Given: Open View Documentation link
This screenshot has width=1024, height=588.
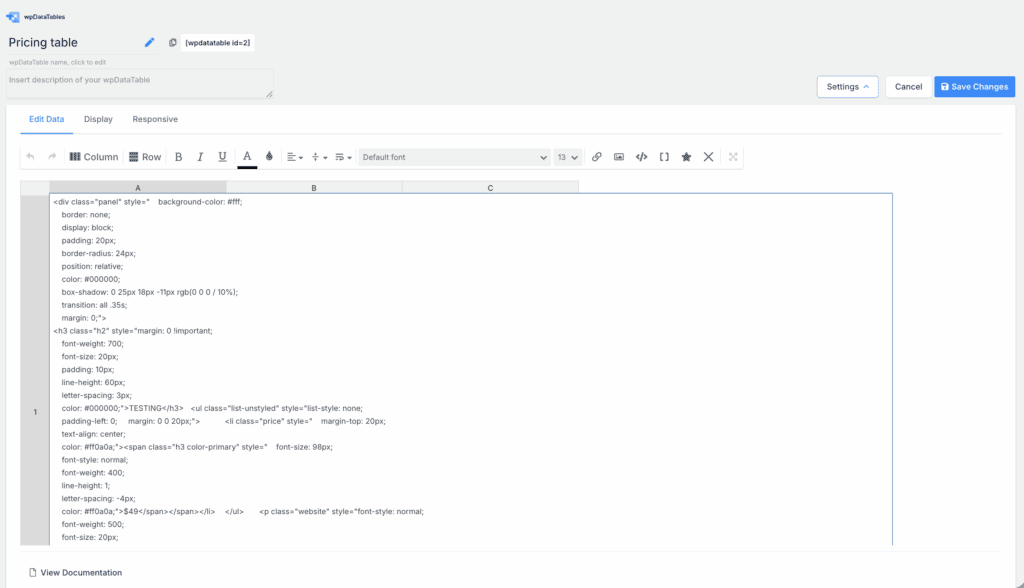Looking at the screenshot, I should coord(75,572).
